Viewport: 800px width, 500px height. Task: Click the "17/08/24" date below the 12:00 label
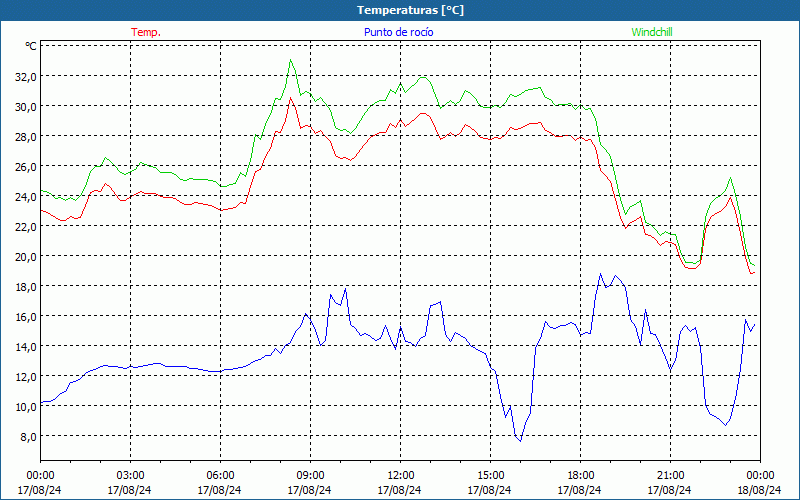[399, 490]
